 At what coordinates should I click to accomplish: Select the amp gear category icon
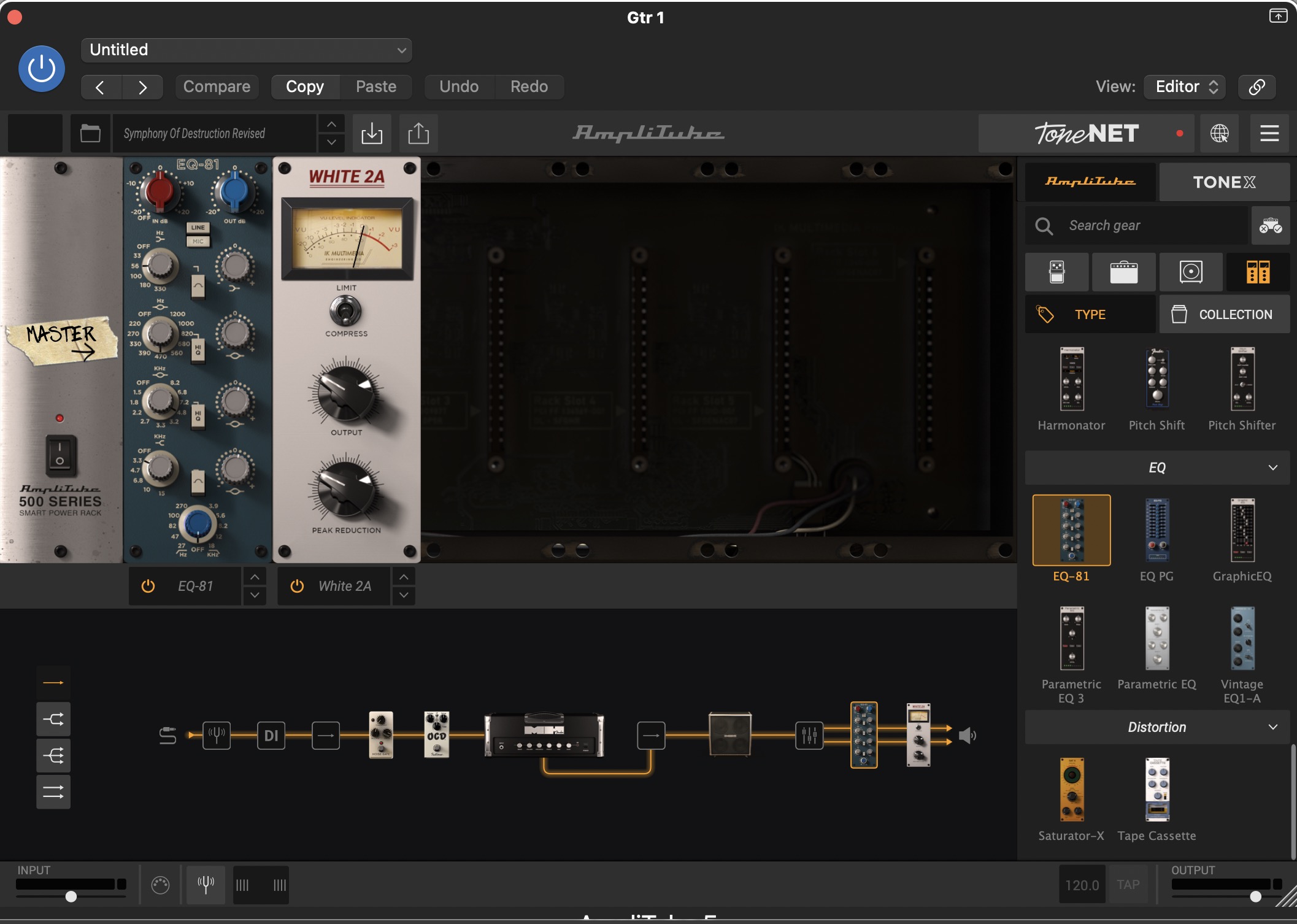1123,272
